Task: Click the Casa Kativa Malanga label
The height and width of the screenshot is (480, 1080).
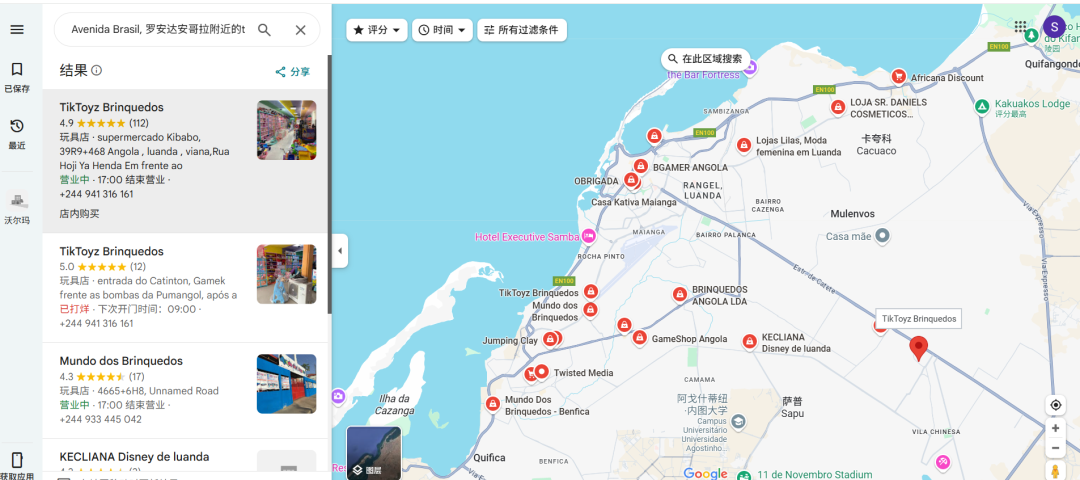Action: [634, 202]
